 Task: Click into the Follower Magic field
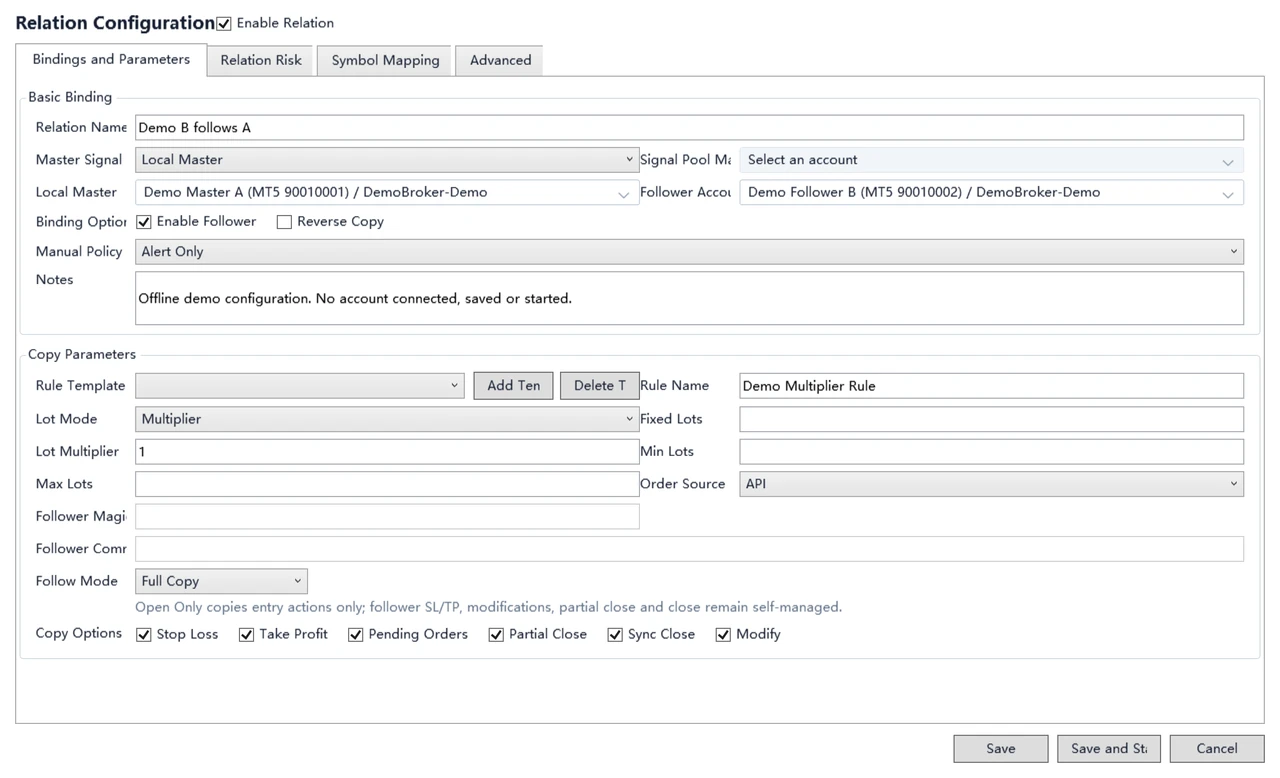(387, 517)
